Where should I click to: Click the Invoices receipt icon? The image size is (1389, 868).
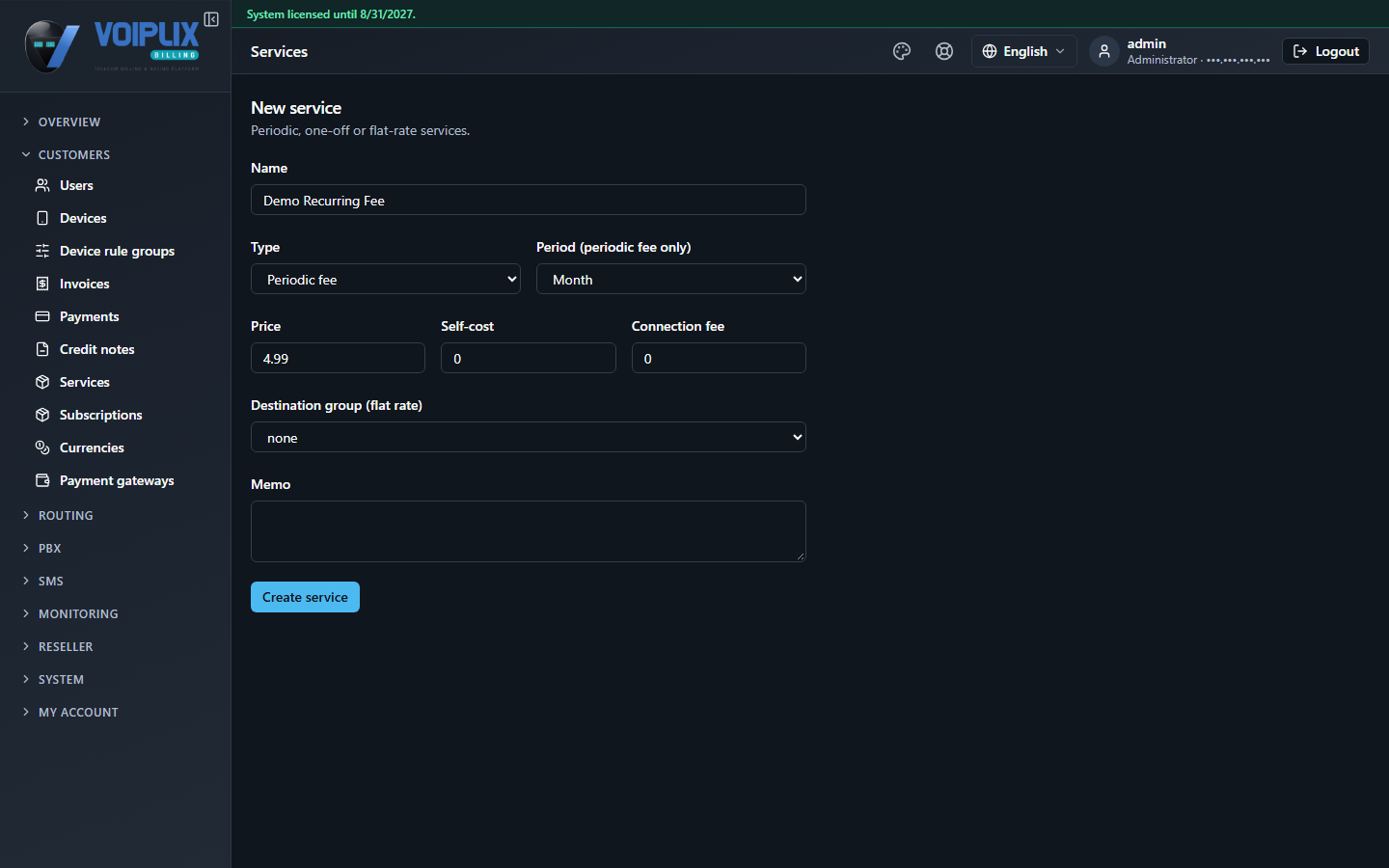coord(42,284)
